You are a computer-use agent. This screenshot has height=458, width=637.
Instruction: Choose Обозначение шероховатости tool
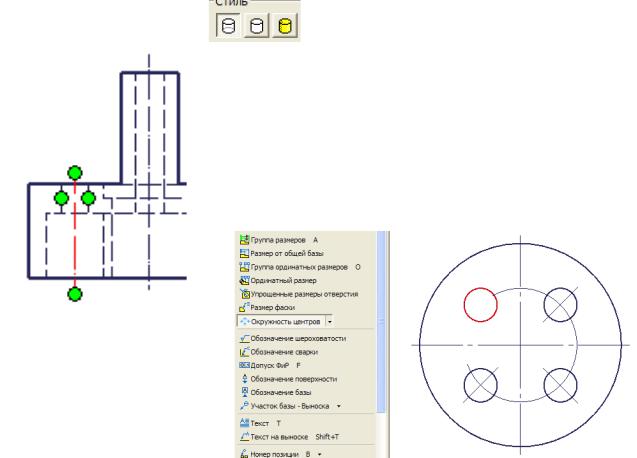[293, 339]
